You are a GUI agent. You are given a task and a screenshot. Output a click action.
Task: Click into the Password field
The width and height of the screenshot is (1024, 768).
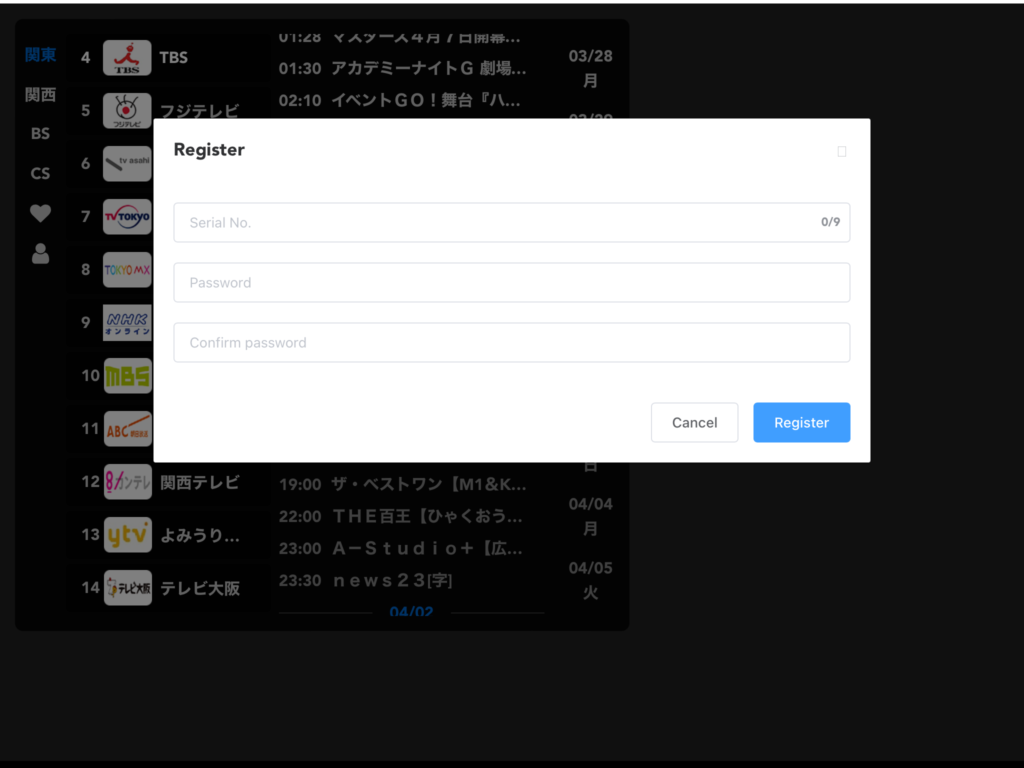point(511,283)
